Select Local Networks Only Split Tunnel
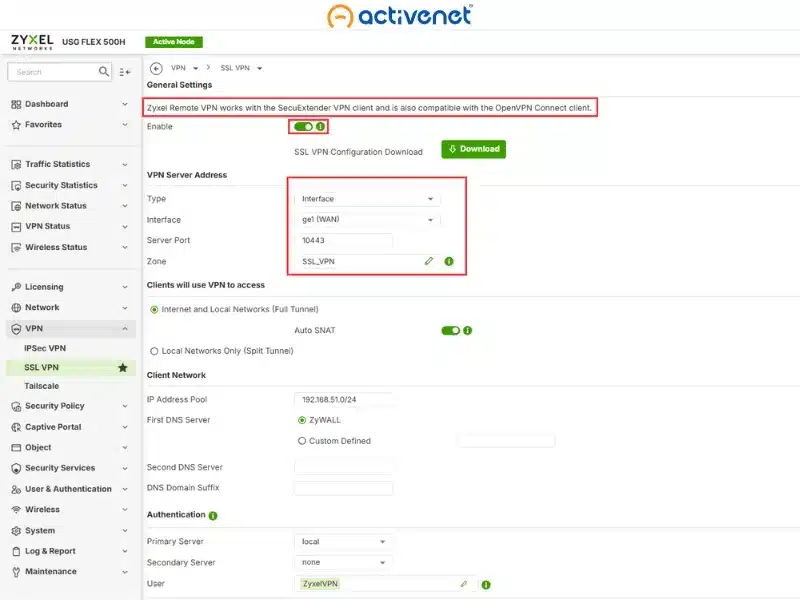Image resolution: width=800 pixels, height=600 pixels. (154, 351)
